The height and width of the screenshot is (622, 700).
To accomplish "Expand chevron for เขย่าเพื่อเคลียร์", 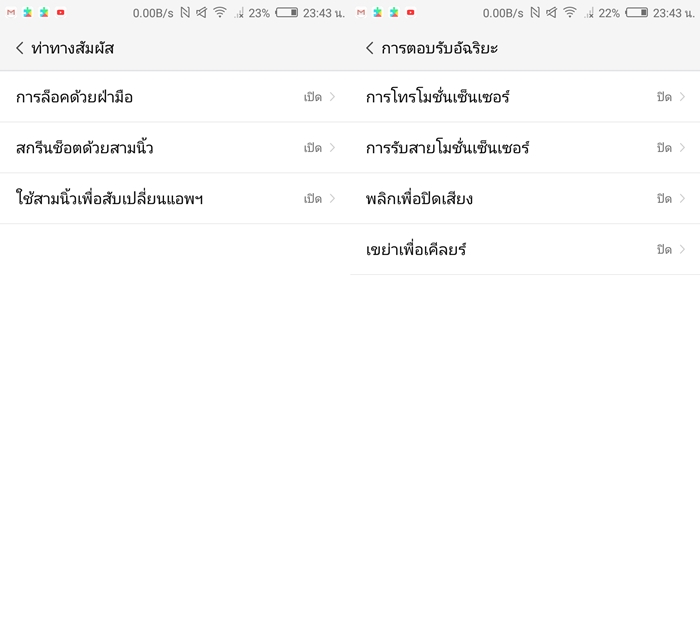I will tap(682, 249).
